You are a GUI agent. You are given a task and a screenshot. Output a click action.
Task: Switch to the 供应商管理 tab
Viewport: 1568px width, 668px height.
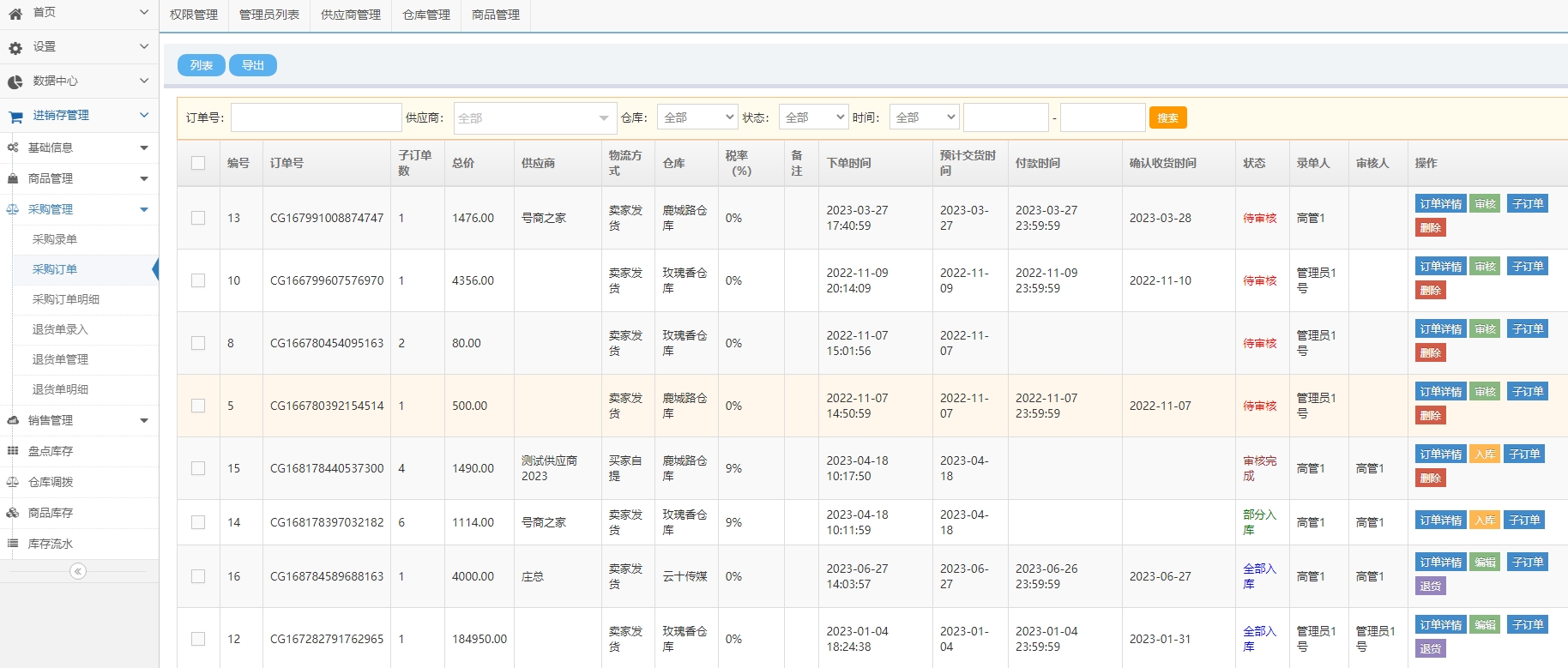(350, 15)
